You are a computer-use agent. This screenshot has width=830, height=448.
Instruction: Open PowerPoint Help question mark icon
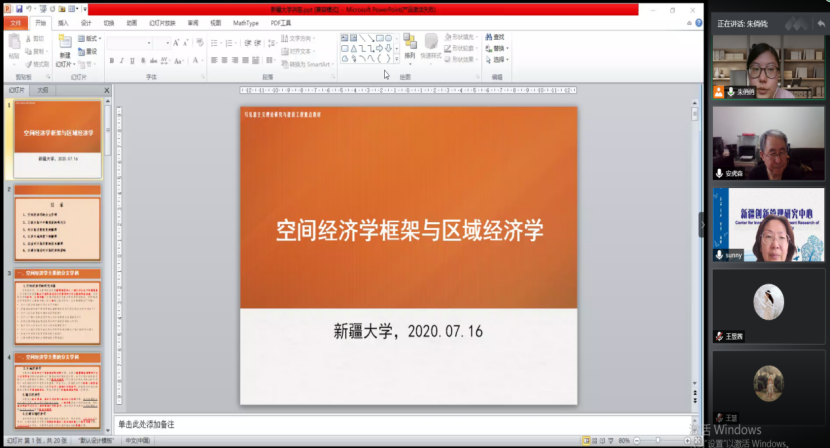(x=699, y=23)
